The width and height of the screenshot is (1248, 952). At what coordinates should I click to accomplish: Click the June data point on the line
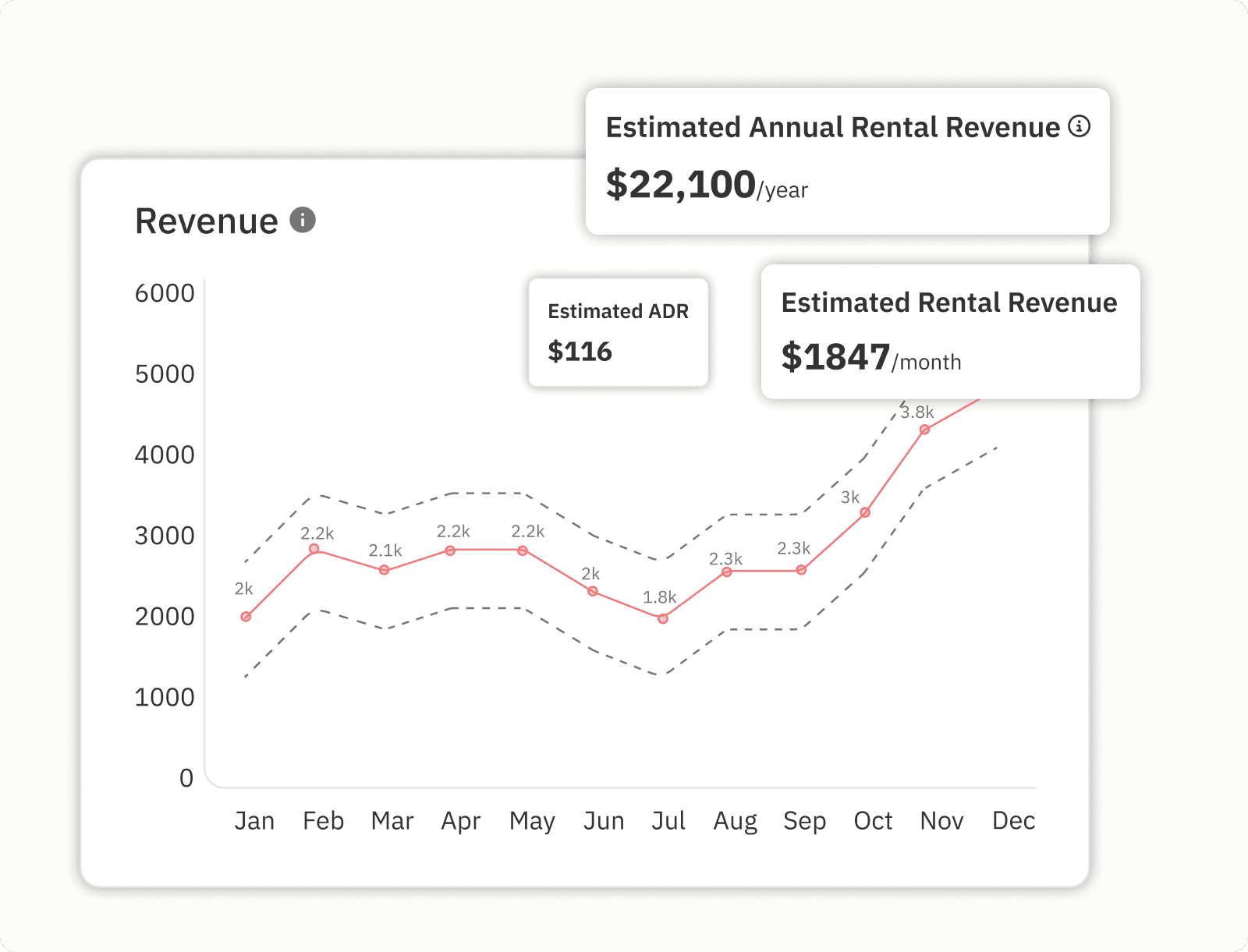593,591
